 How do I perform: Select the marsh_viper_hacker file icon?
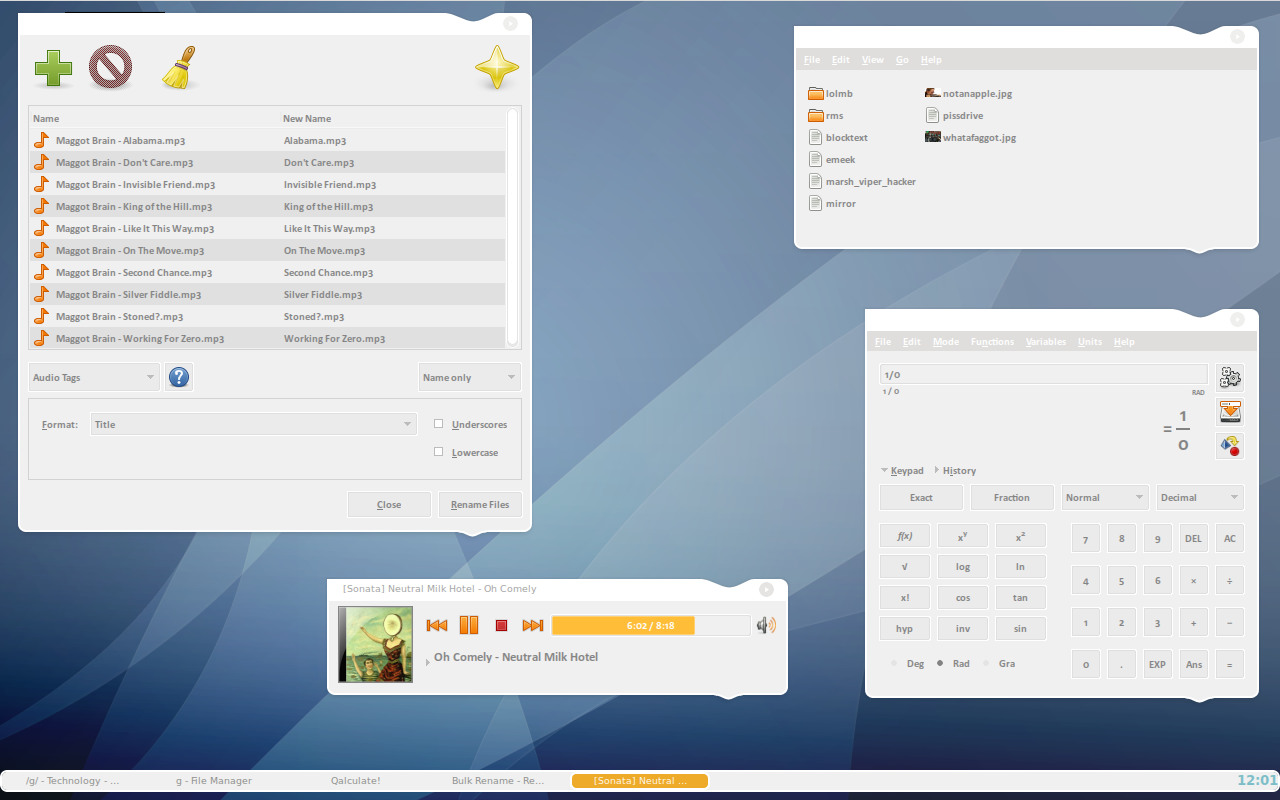[x=816, y=181]
